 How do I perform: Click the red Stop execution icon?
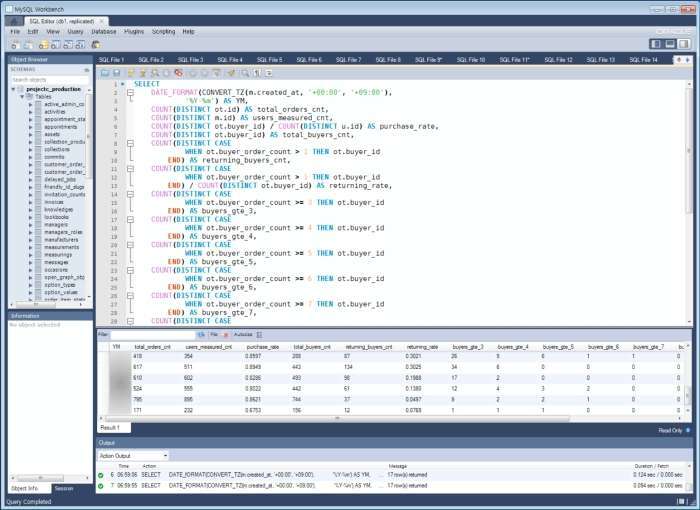pos(178,73)
